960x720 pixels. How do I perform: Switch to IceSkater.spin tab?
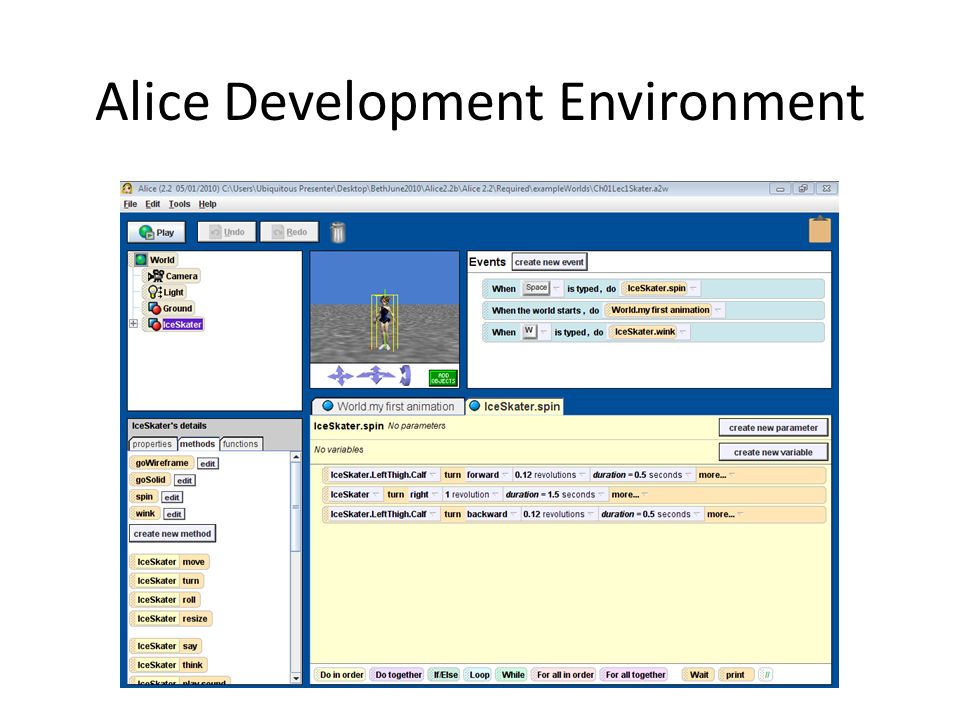pos(515,407)
